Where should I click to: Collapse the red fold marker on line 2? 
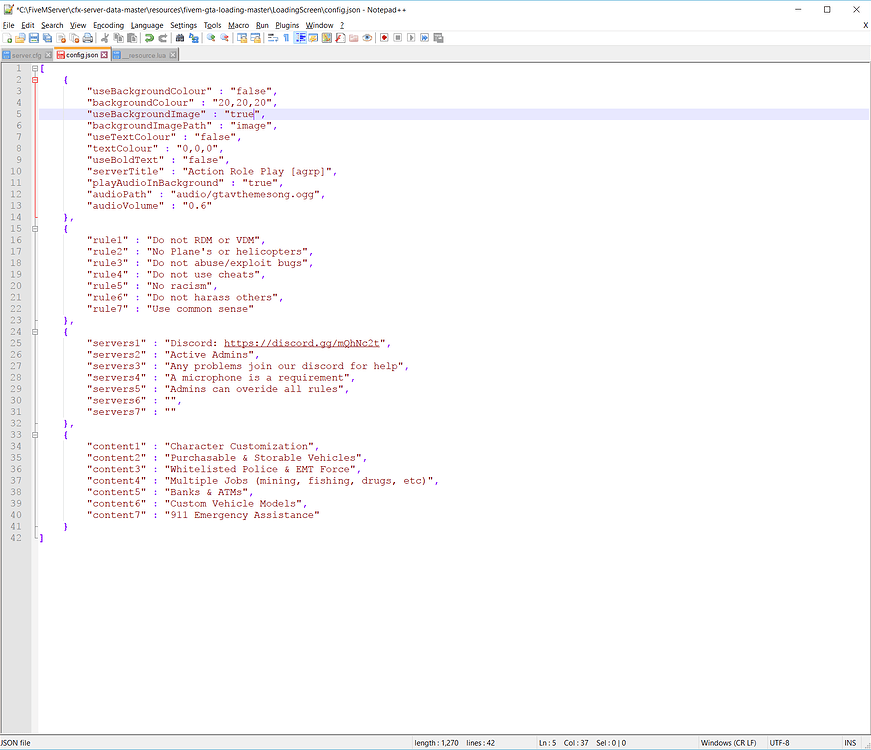tap(35, 80)
